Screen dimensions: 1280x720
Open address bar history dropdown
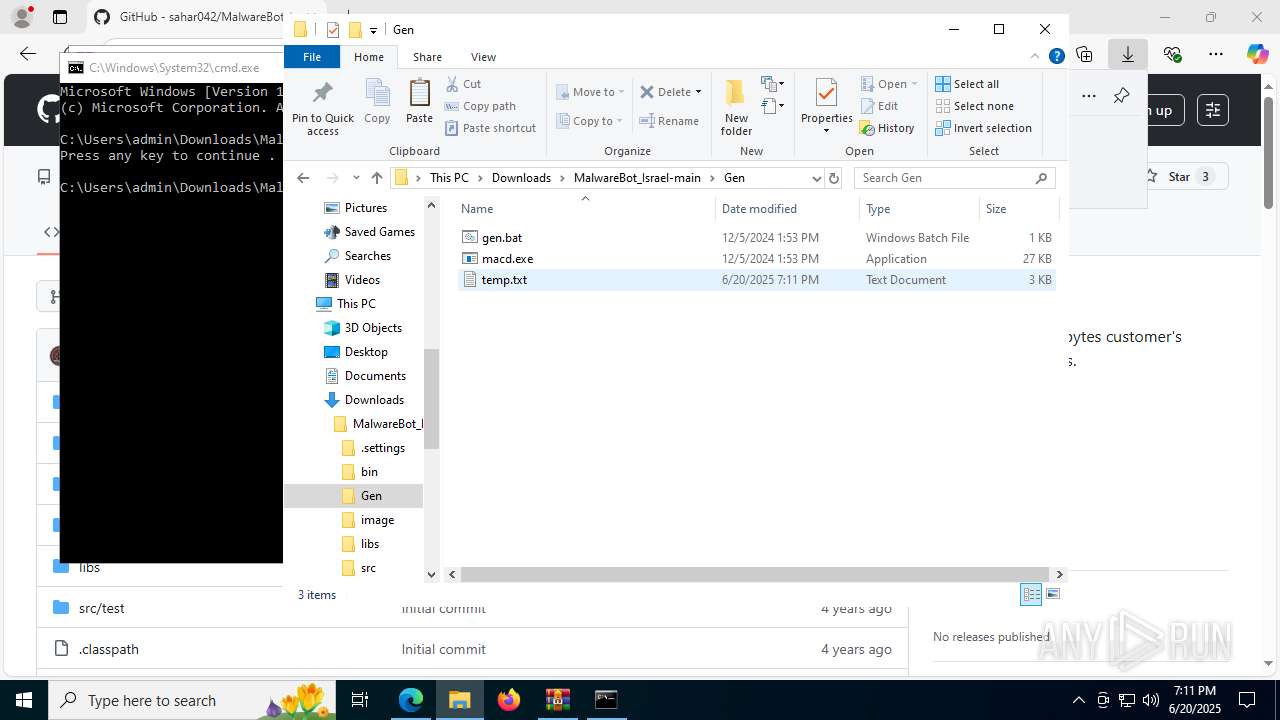coord(817,178)
